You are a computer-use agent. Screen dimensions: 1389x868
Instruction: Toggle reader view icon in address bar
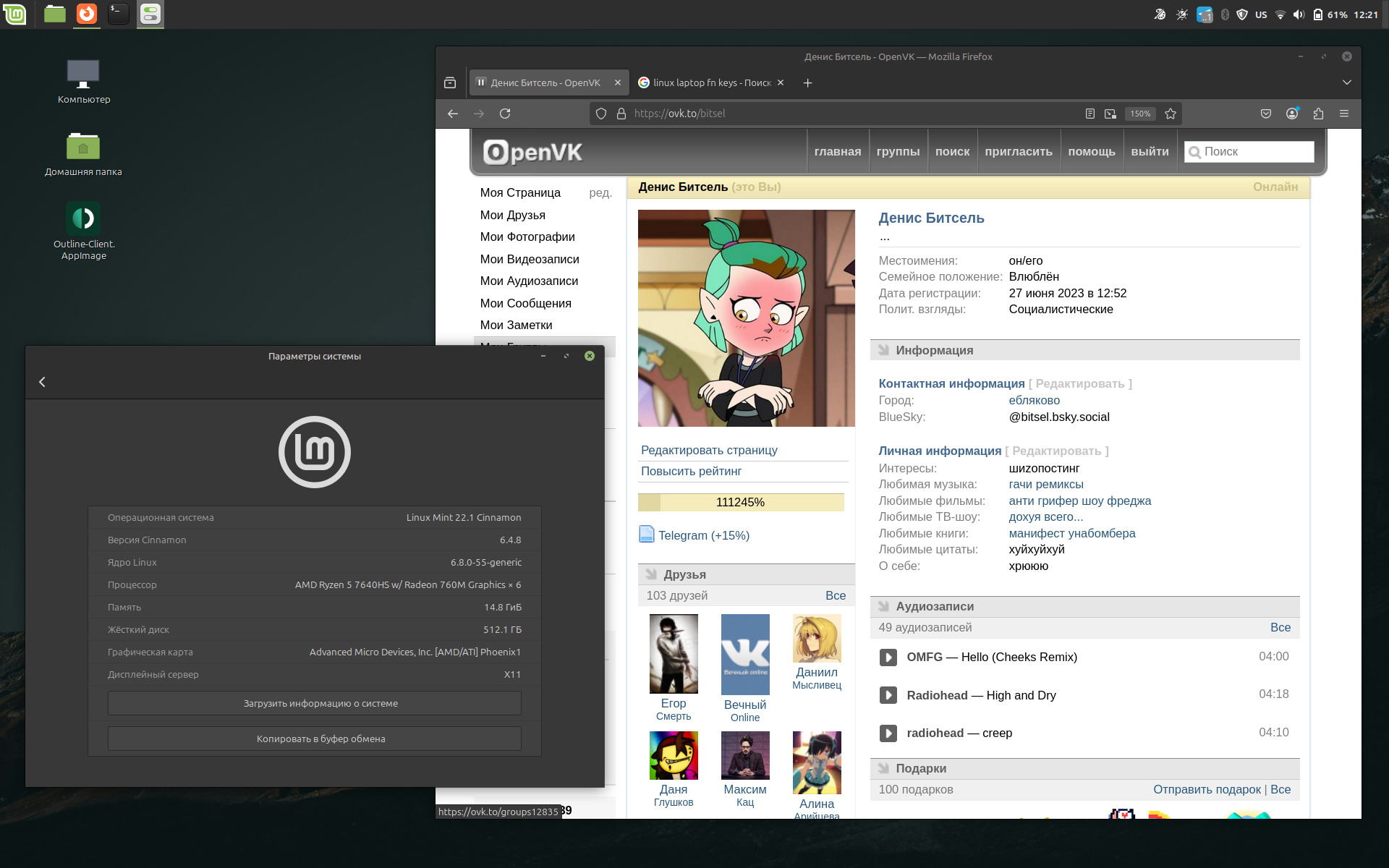point(1090,114)
